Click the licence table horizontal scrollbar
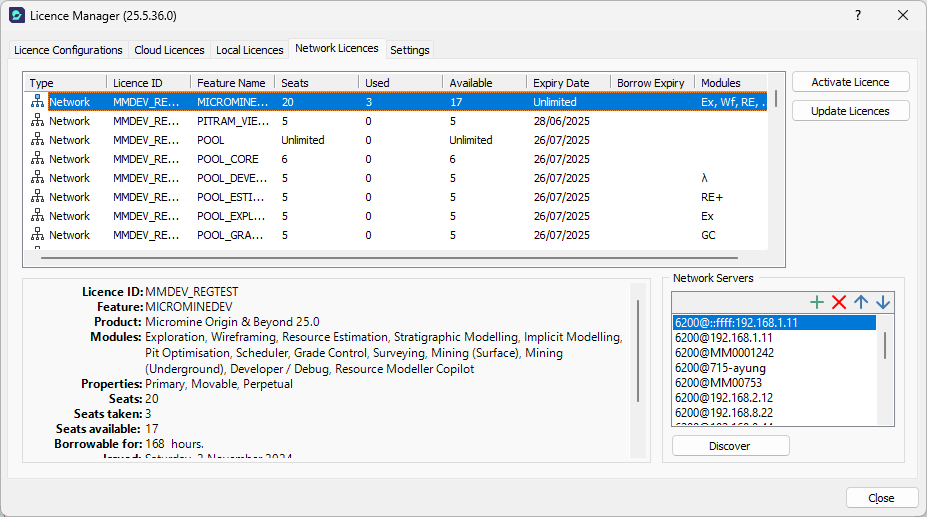The image size is (927, 517). (389, 258)
